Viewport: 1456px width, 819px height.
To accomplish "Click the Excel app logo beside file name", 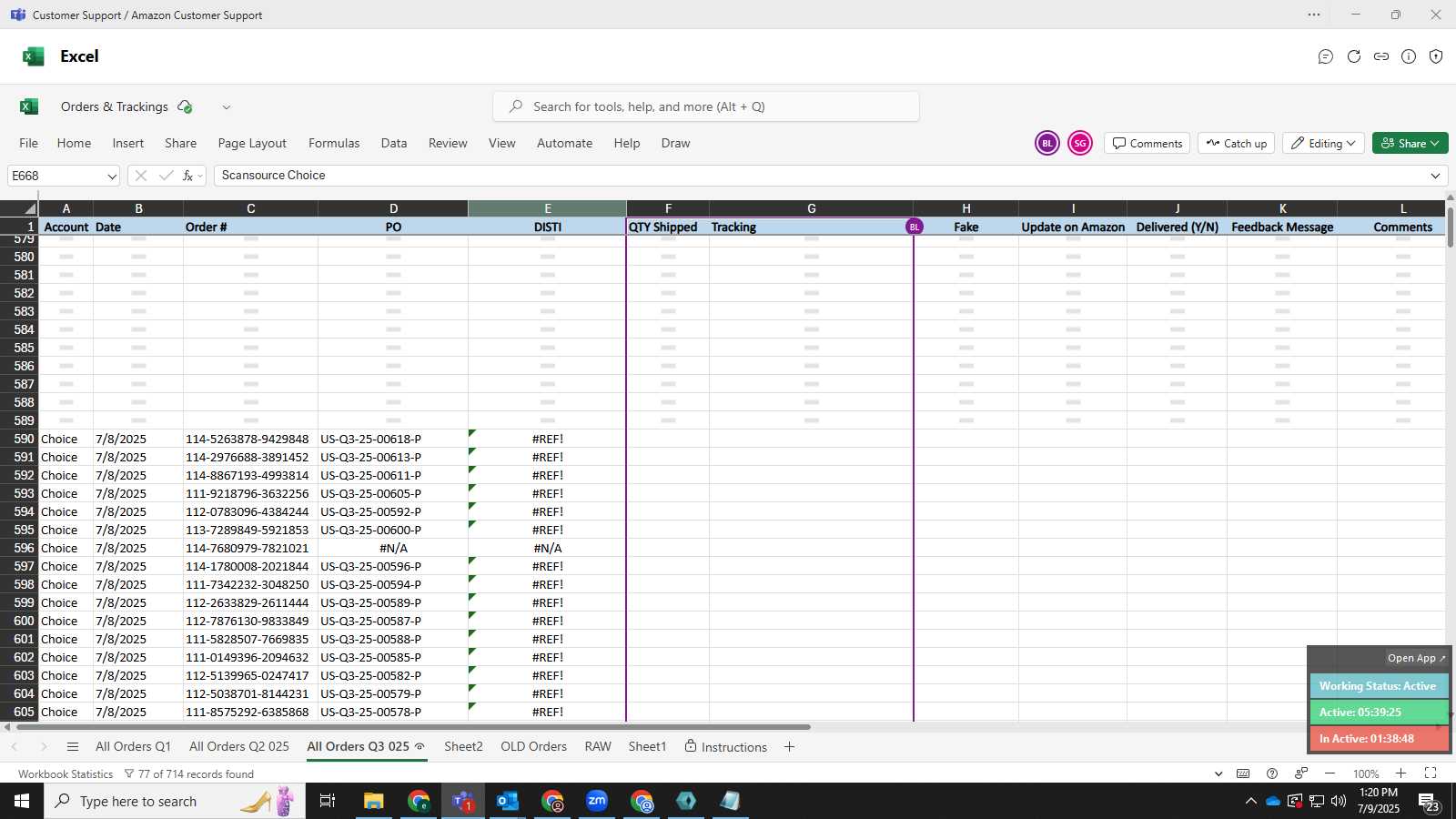I will [x=29, y=106].
